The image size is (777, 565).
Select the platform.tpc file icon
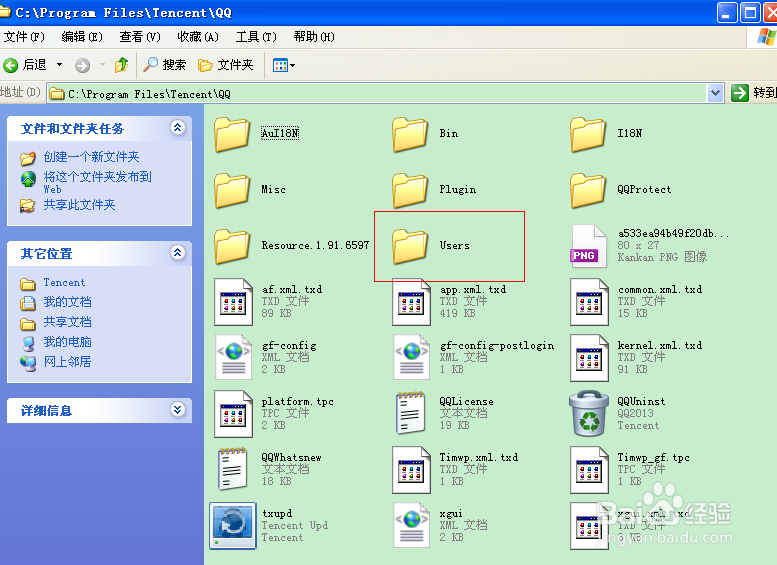233,414
